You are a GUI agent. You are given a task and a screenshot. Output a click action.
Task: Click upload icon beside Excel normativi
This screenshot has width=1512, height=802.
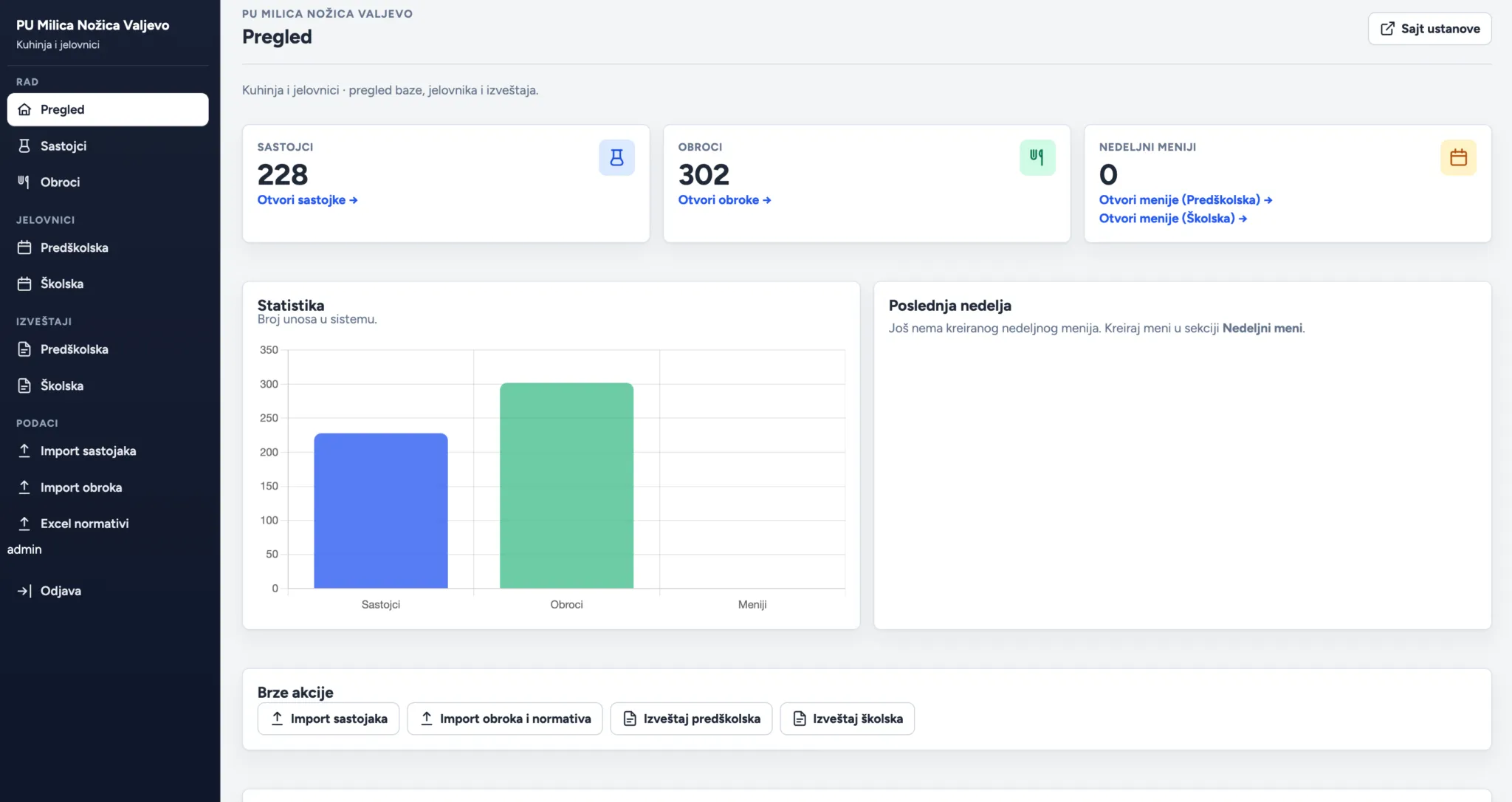(x=24, y=523)
